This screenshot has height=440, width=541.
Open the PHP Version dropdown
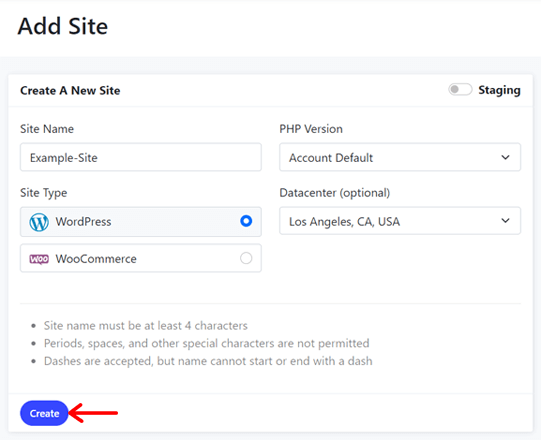pyautogui.click(x=400, y=157)
